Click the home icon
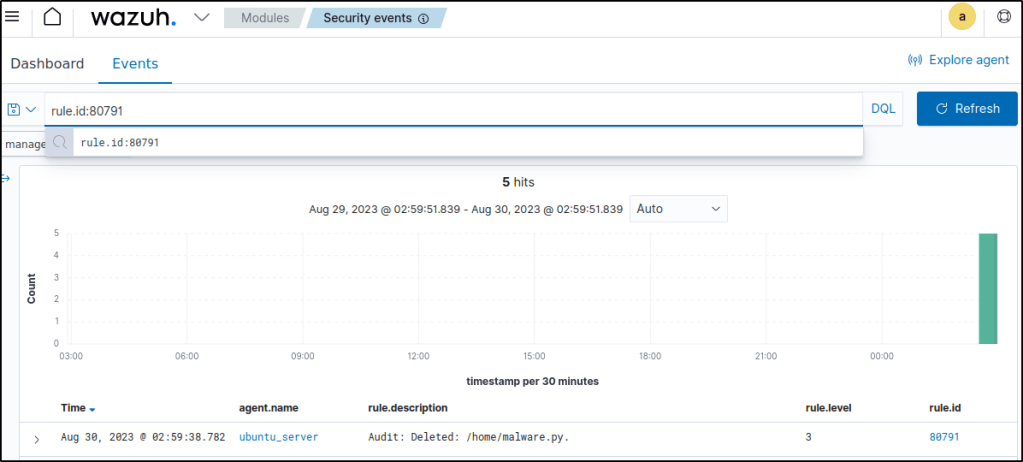The width and height of the screenshot is (1023, 462). (x=53, y=17)
